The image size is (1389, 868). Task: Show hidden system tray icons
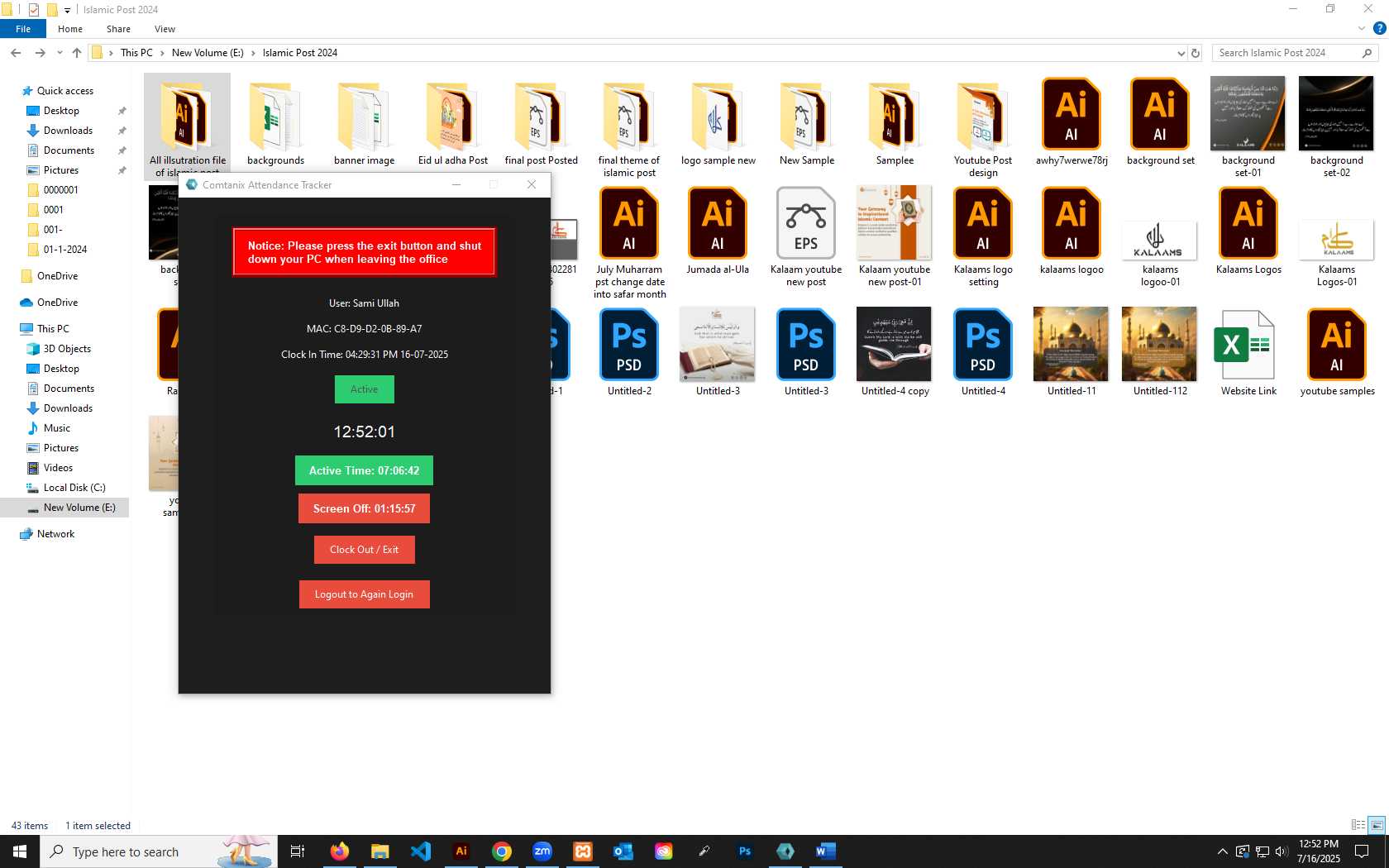pos(1222,851)
